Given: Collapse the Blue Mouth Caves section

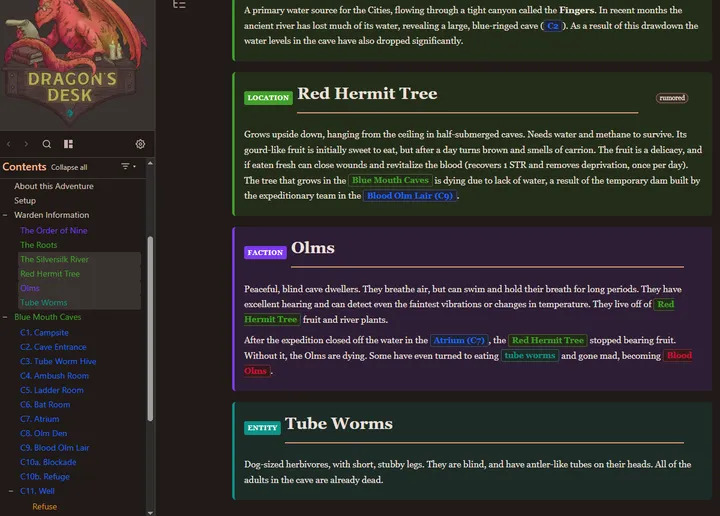Looking at the screenshot, I should coord(5,317).
